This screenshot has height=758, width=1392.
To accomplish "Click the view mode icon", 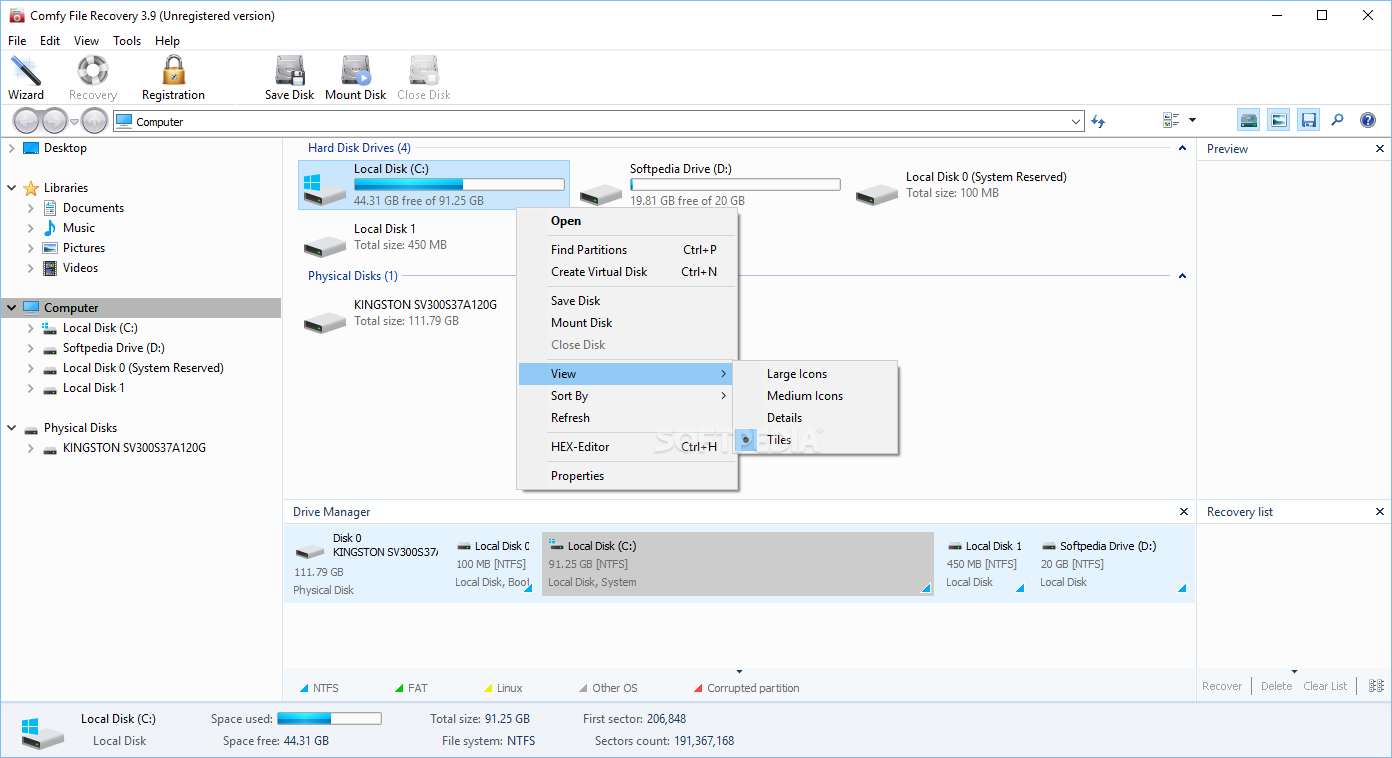I will point(1171,121).
